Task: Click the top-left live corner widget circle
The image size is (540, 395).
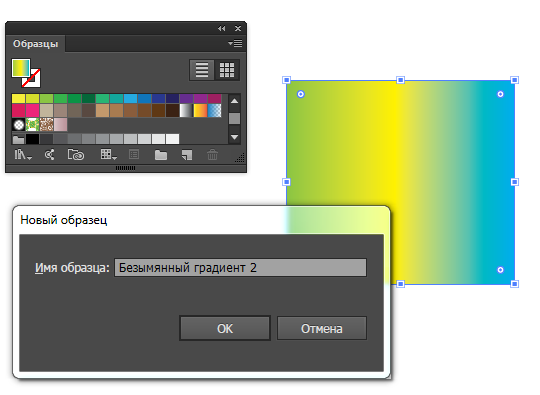Action: (301, 94)
